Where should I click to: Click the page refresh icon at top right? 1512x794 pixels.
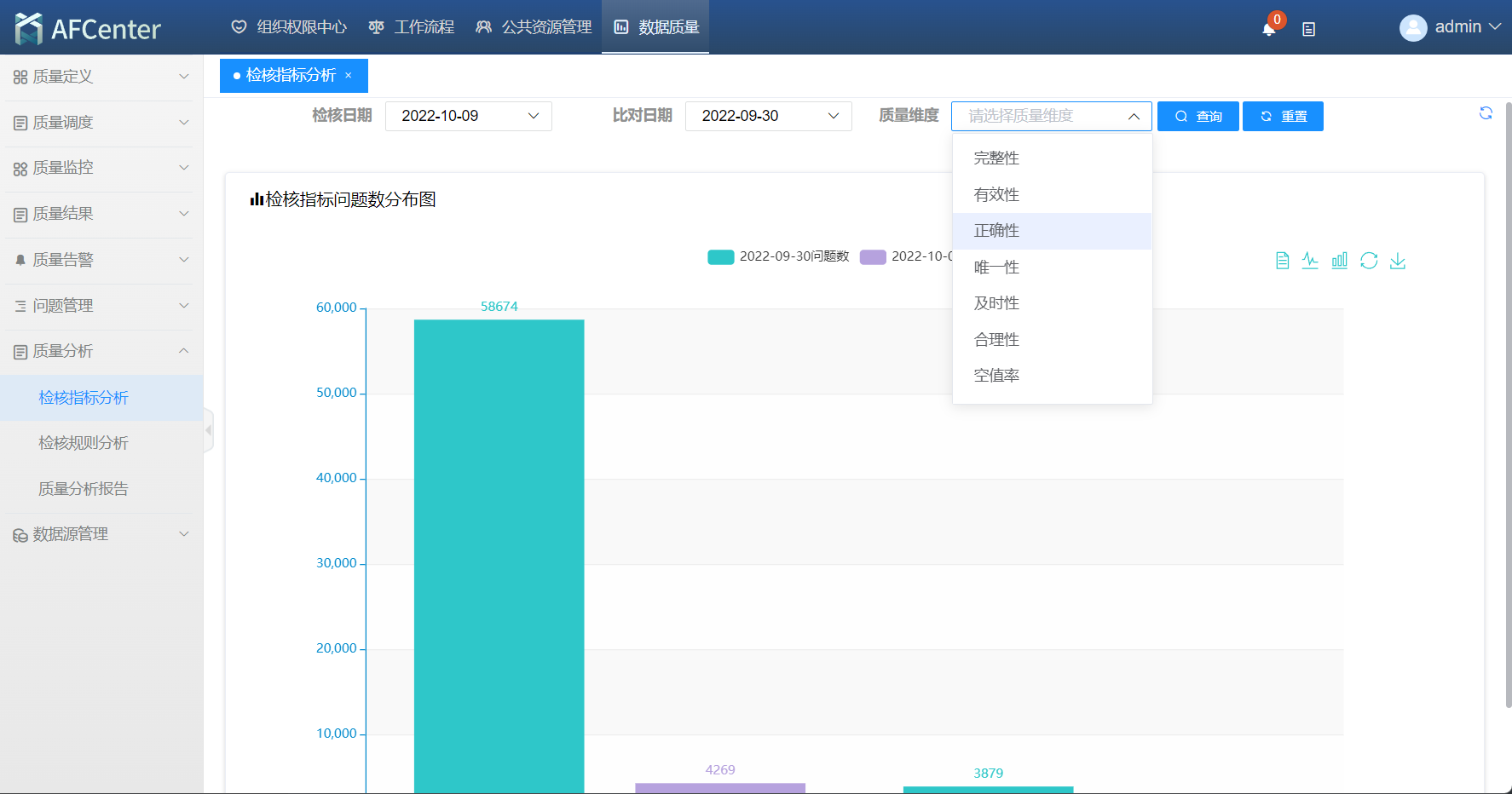[1486, 113]
